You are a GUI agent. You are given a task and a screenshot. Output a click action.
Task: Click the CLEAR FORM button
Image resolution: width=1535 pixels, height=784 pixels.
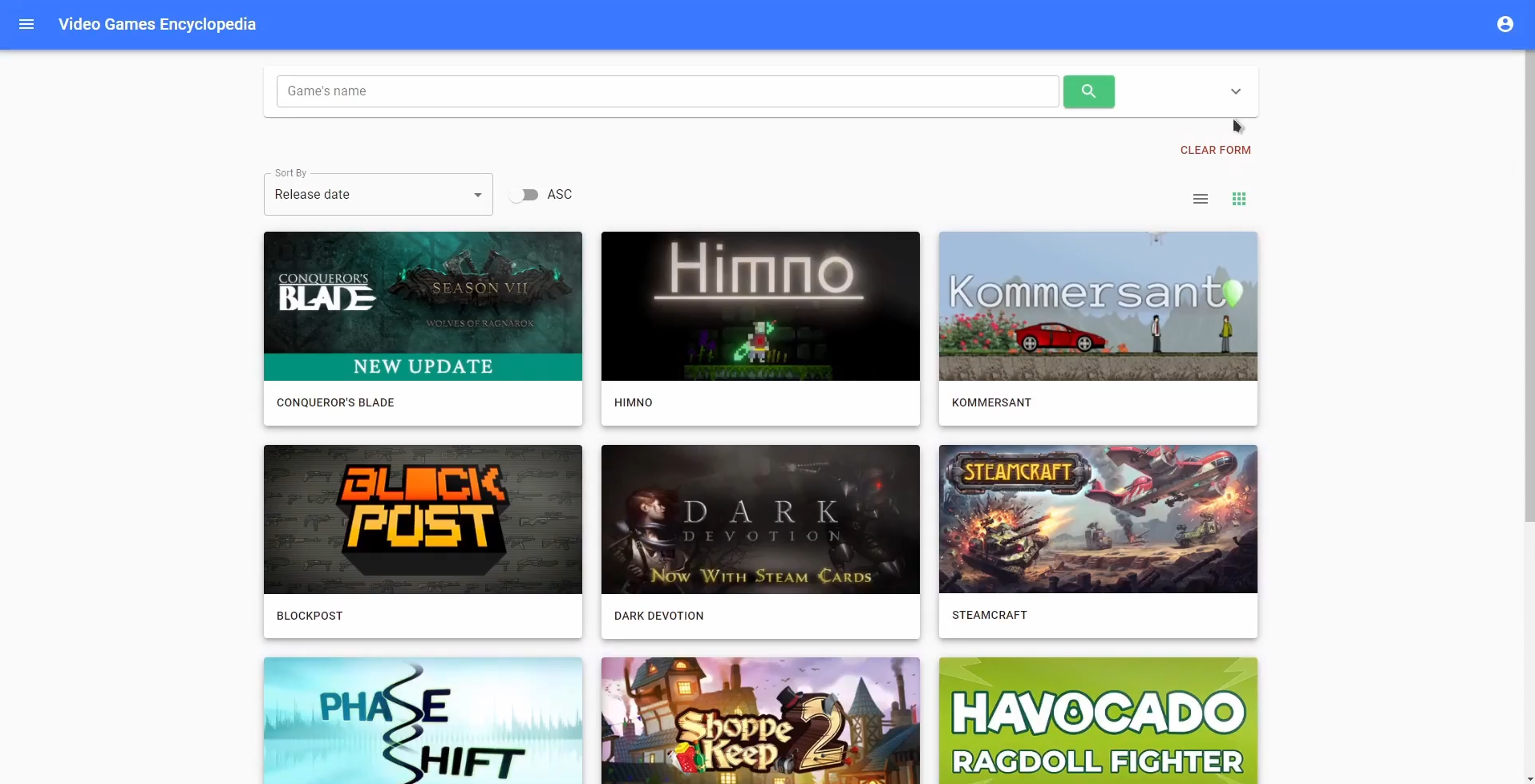pos(1215,150)
